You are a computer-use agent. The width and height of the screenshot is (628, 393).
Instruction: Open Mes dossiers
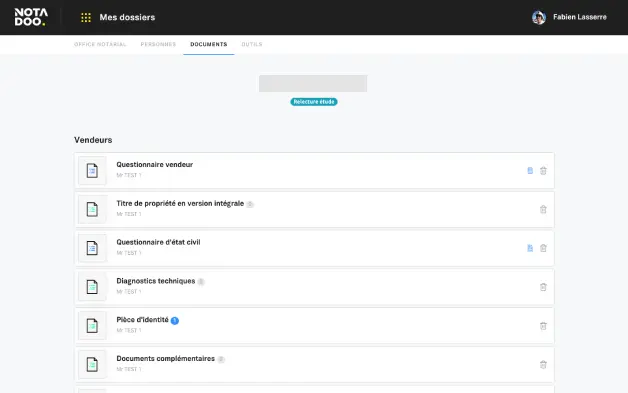tap(127, 17)
